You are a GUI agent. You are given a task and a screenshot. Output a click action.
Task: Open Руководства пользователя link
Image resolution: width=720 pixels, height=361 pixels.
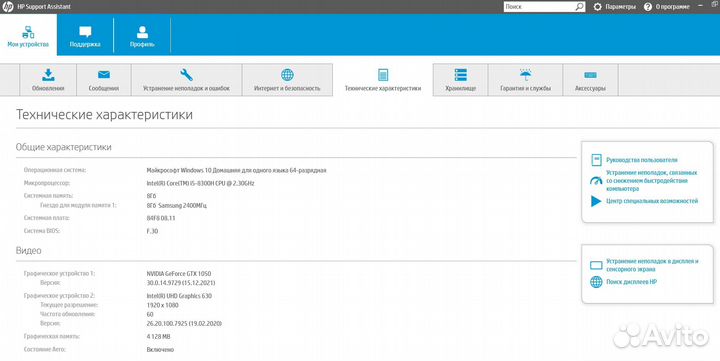click(x=641, y=160)
